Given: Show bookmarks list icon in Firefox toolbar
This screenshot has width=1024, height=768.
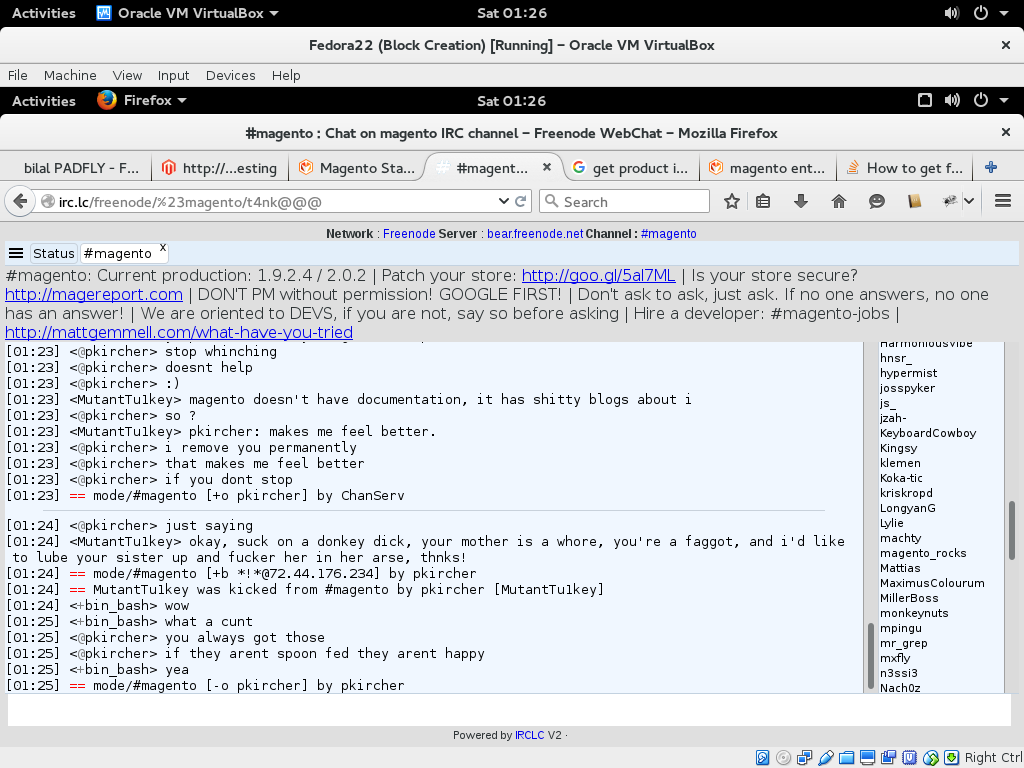Looking at the screenshot, I should 763,201.
